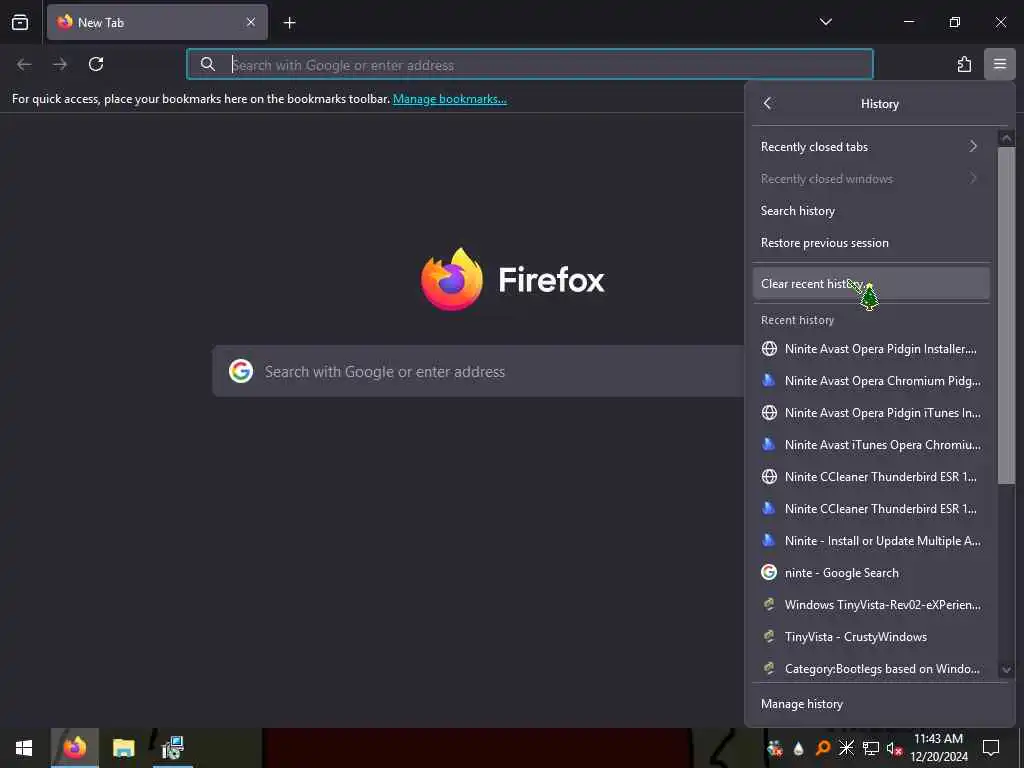Click muted volume tray icon

tap(894, 748)
